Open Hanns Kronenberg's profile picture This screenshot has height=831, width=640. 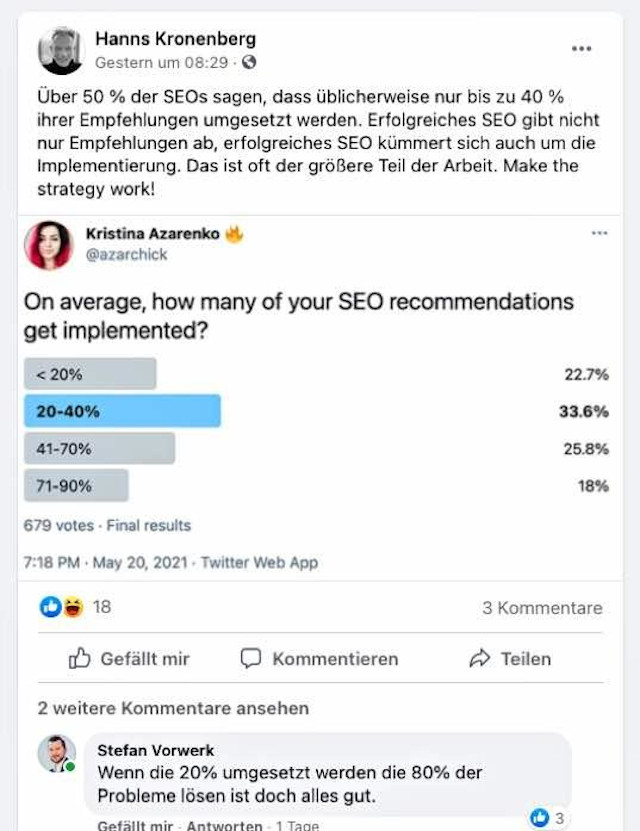61,51
